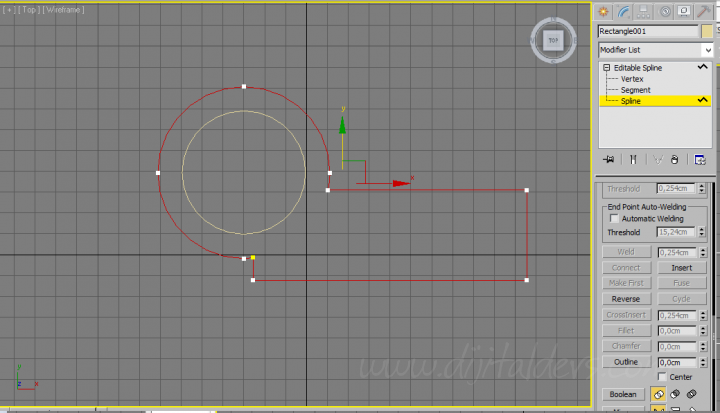Click the CrossInsert button
Image resolution: width=720 pixels, height=413 pixels.
click(x=626, y=315)
